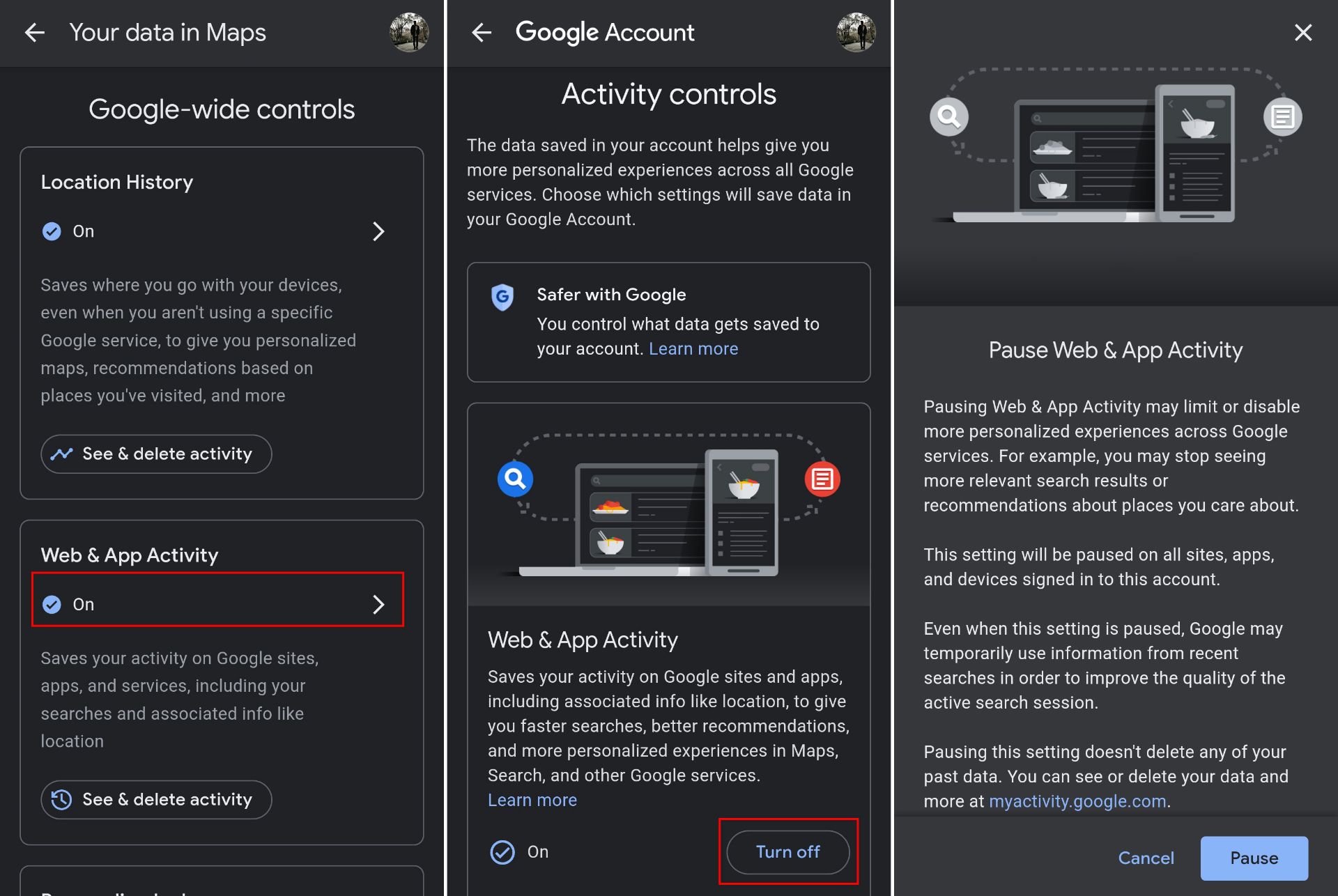
Task: Click gray search icon in pause dialog illustration
Action: (x=949, y=116)
